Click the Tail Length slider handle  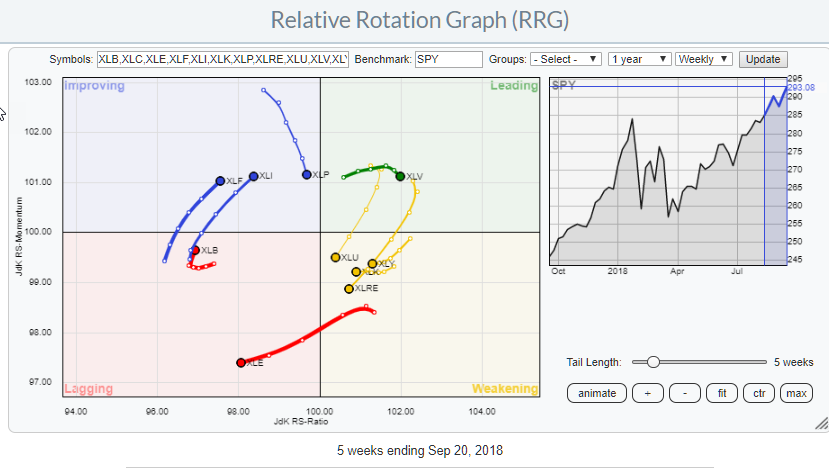pos(653,362)
